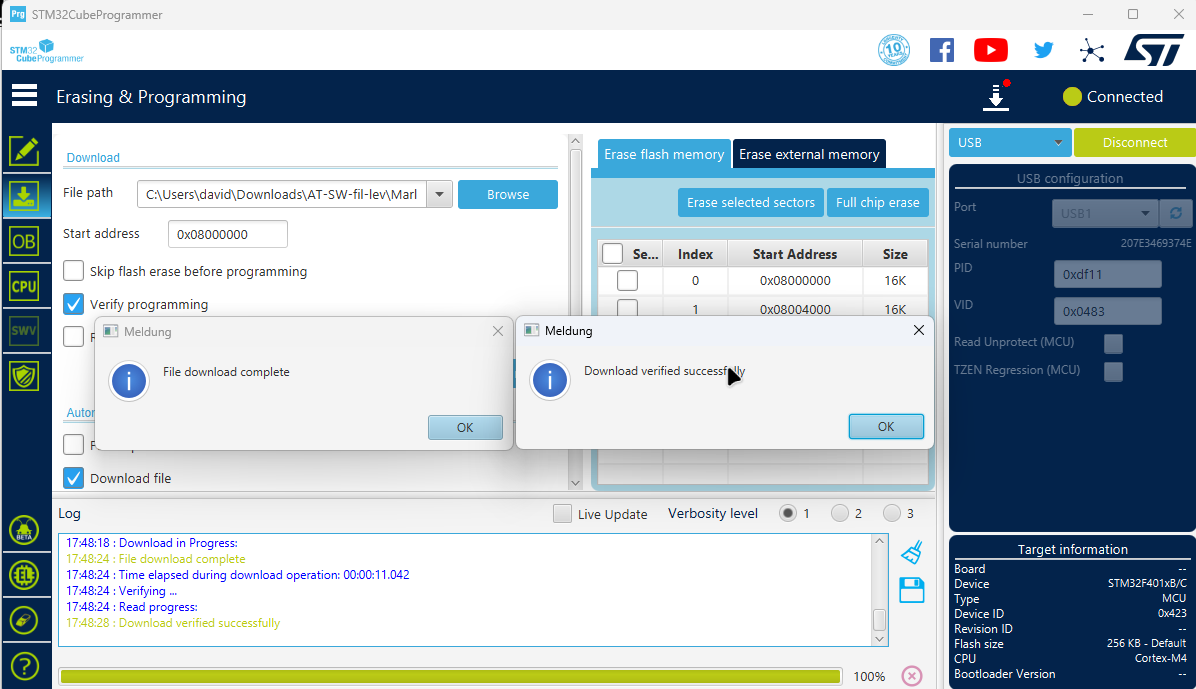Expand the file path dropdown arrow
The image size is (1196, 689).
tap(439, 194)
